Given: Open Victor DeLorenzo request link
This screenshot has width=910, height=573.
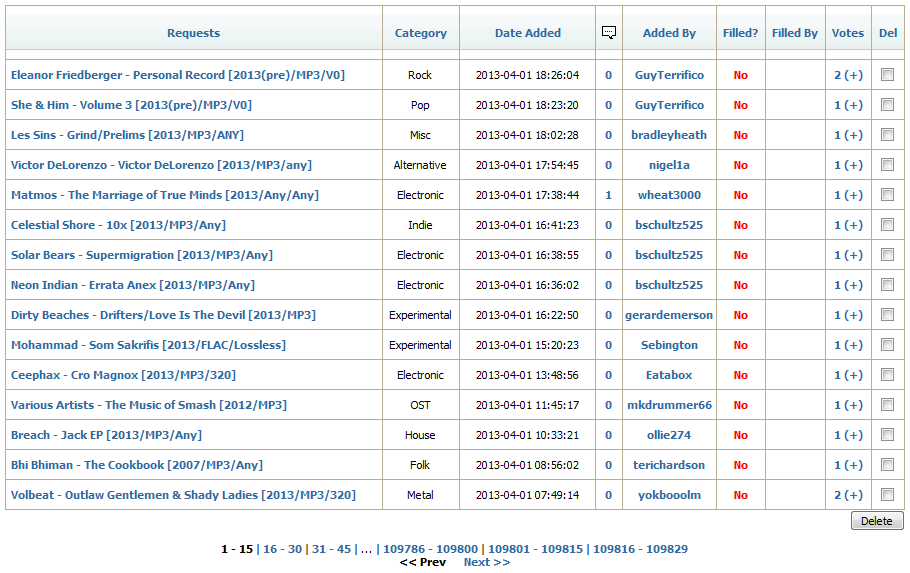Looking at the screenshot, I should click(161, 165).
